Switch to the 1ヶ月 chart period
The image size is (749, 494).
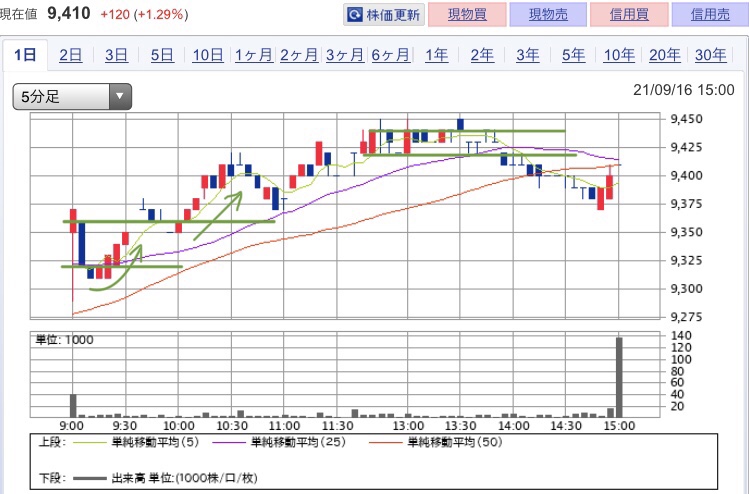254,55
